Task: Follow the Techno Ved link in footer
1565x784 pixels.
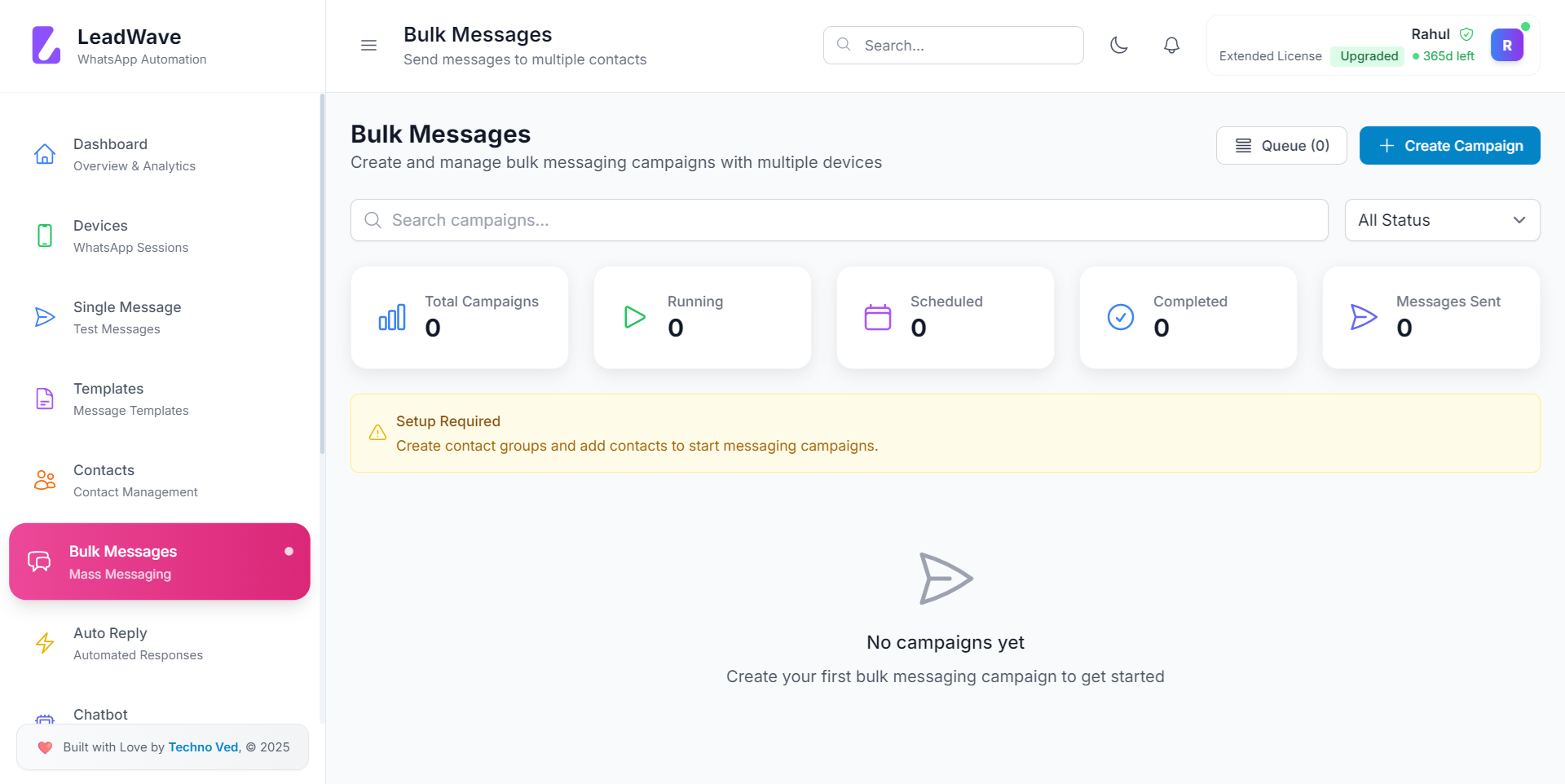Action: point(203,747)
